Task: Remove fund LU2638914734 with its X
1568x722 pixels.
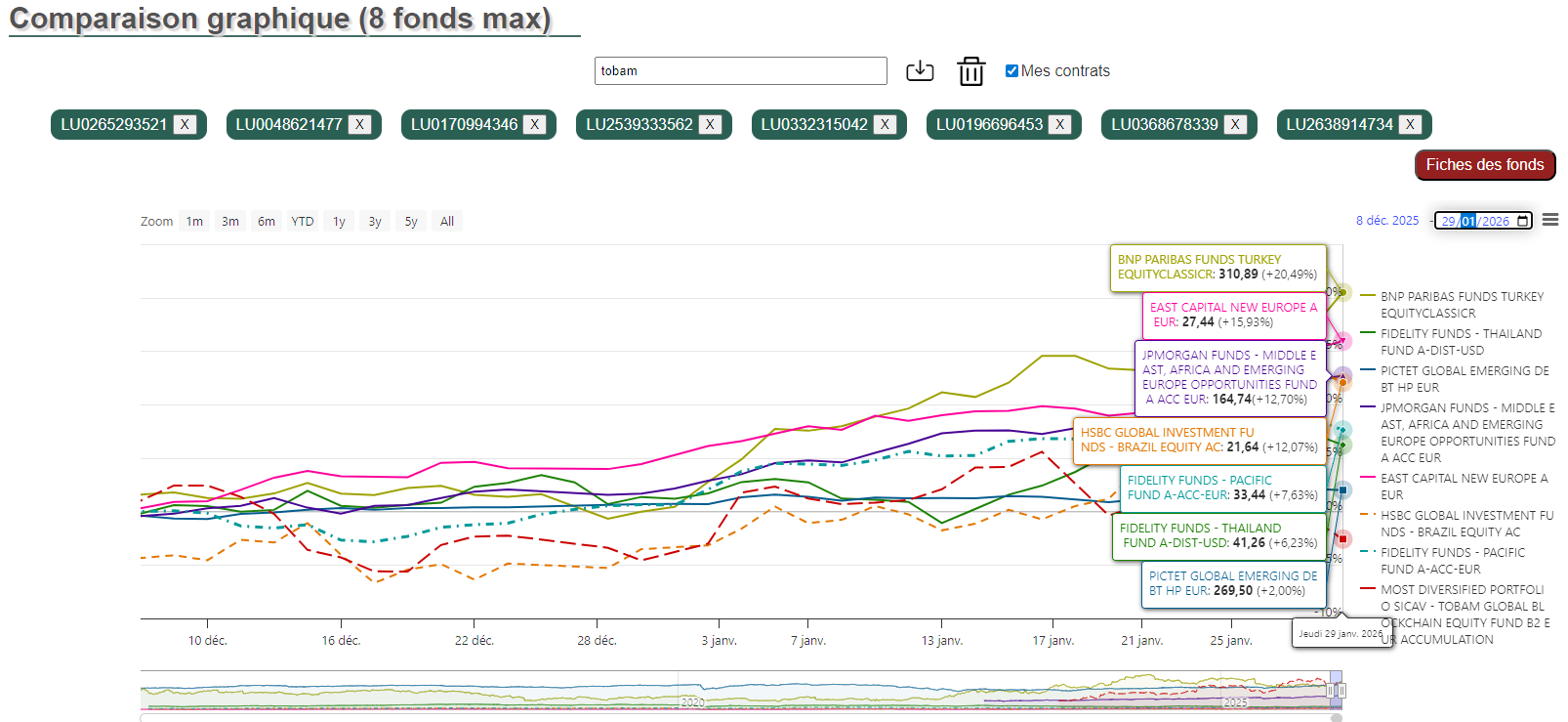Action: click(1410, 124)
